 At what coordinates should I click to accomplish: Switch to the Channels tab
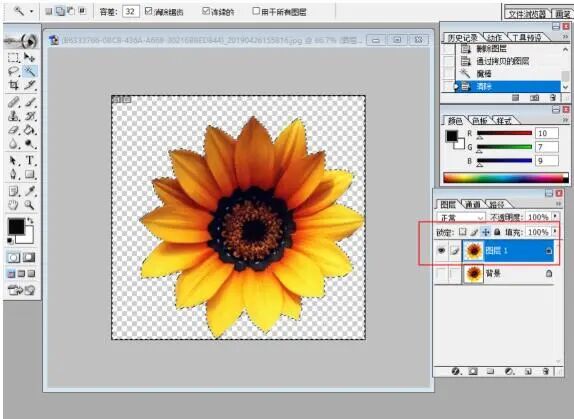(x=472, y=204)
